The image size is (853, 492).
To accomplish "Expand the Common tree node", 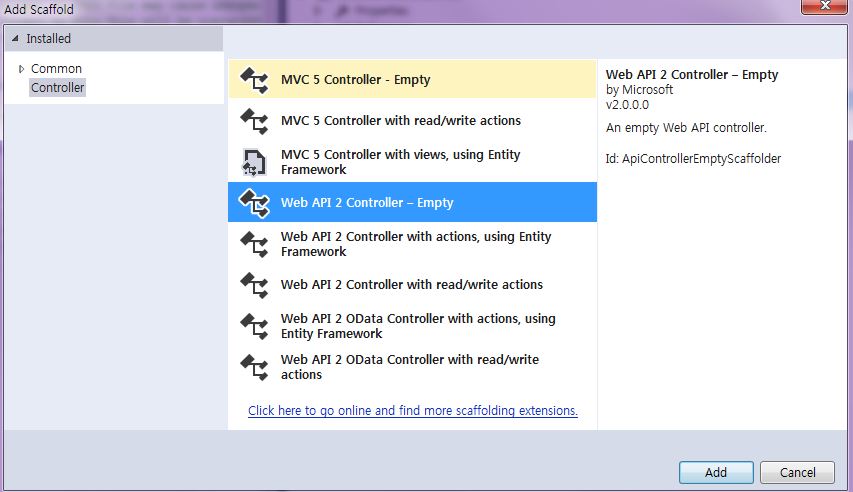I will [21, 69].
